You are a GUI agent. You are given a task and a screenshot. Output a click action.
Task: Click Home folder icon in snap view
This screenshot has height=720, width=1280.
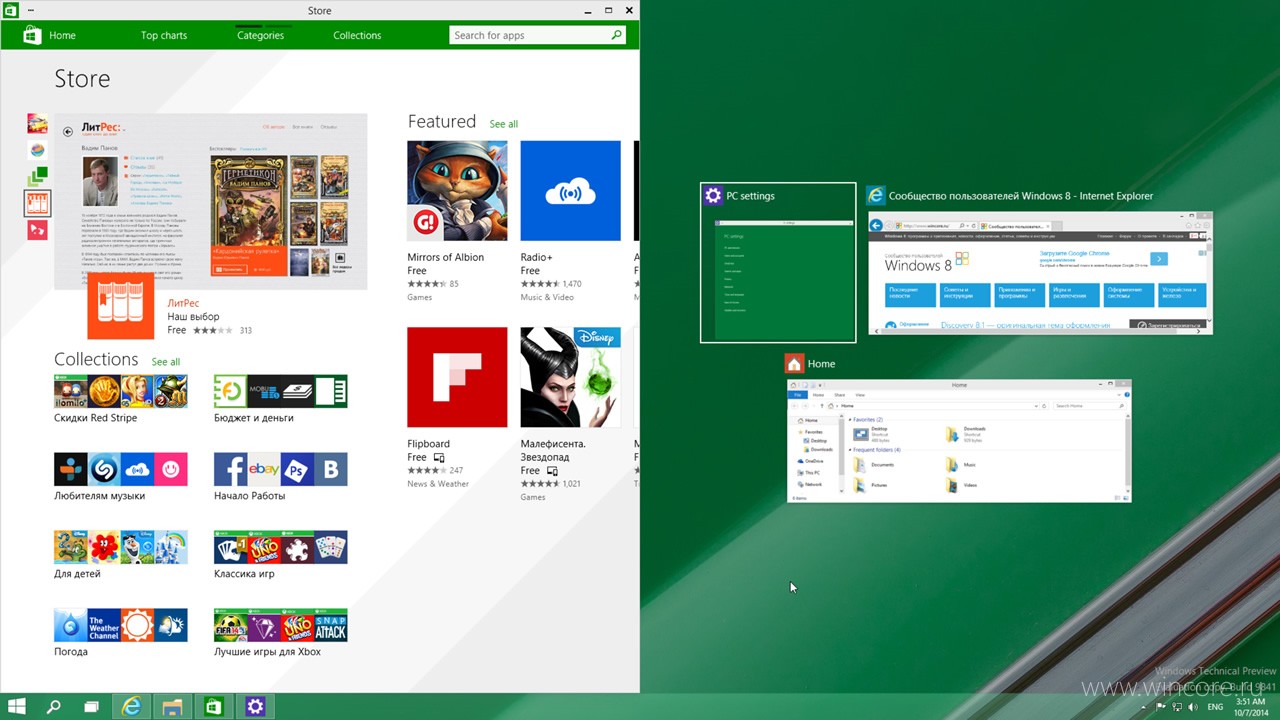click(x=794, y=364)
